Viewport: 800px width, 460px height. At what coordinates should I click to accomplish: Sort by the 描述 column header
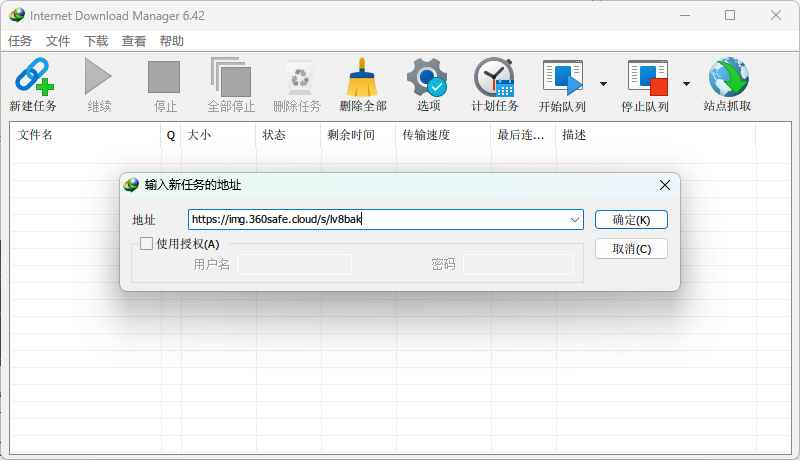(x=656, y=135)
